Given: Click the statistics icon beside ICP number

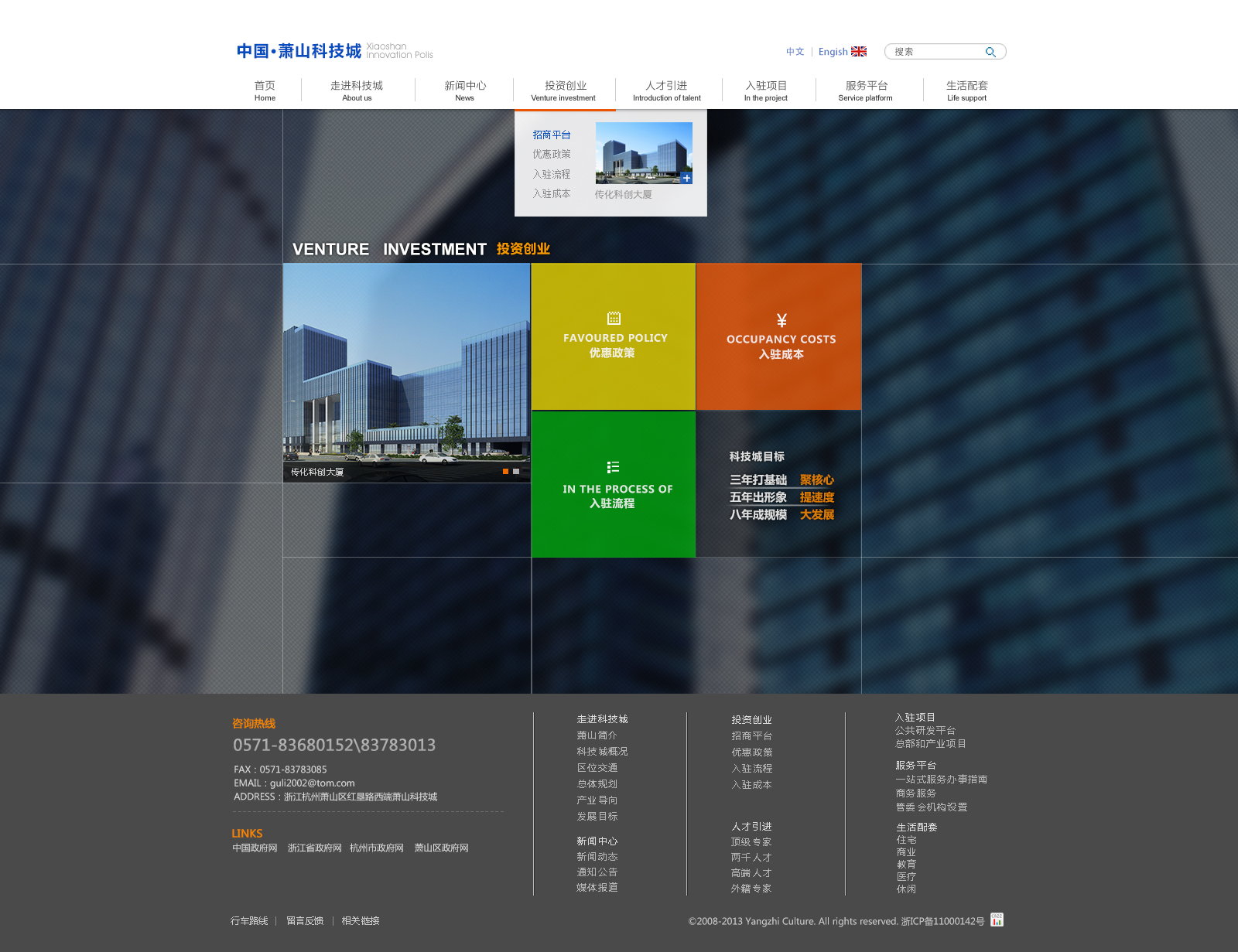Looking at the screenshot, I should pos(997,920).
